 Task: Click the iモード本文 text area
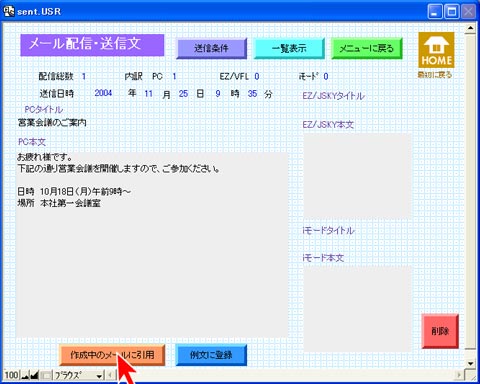click(x=357, y=308)
